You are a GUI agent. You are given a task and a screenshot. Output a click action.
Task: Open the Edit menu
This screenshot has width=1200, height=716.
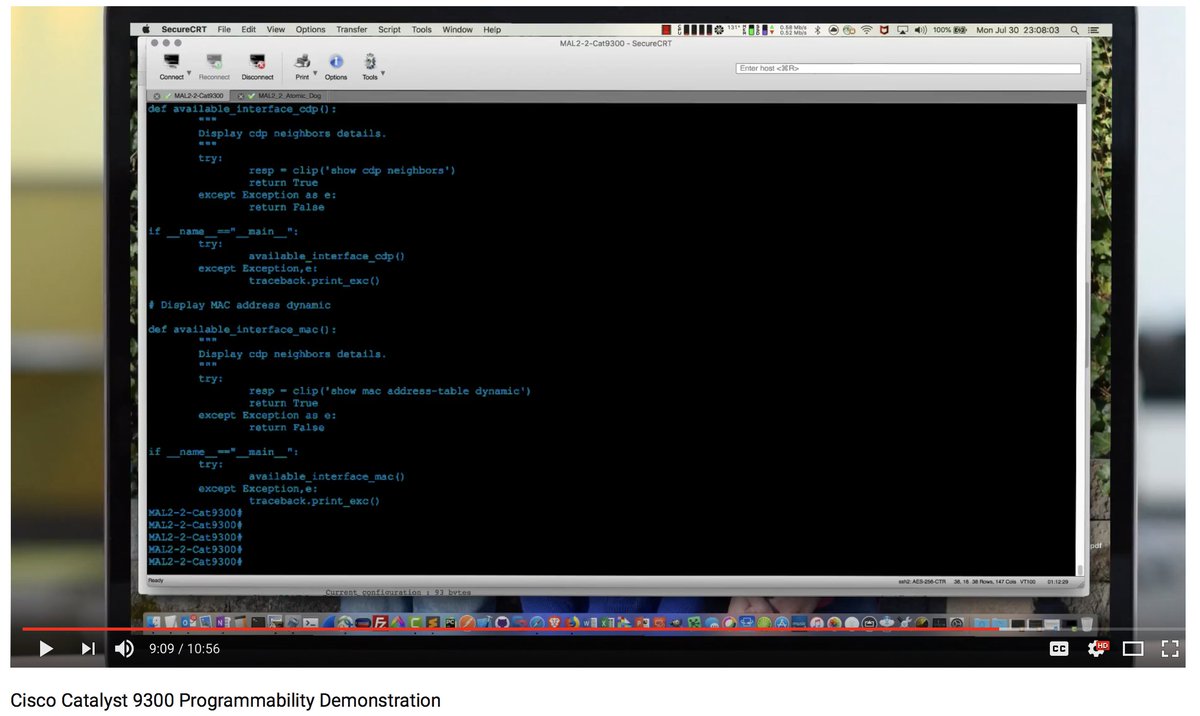click(x=249, y=30)
